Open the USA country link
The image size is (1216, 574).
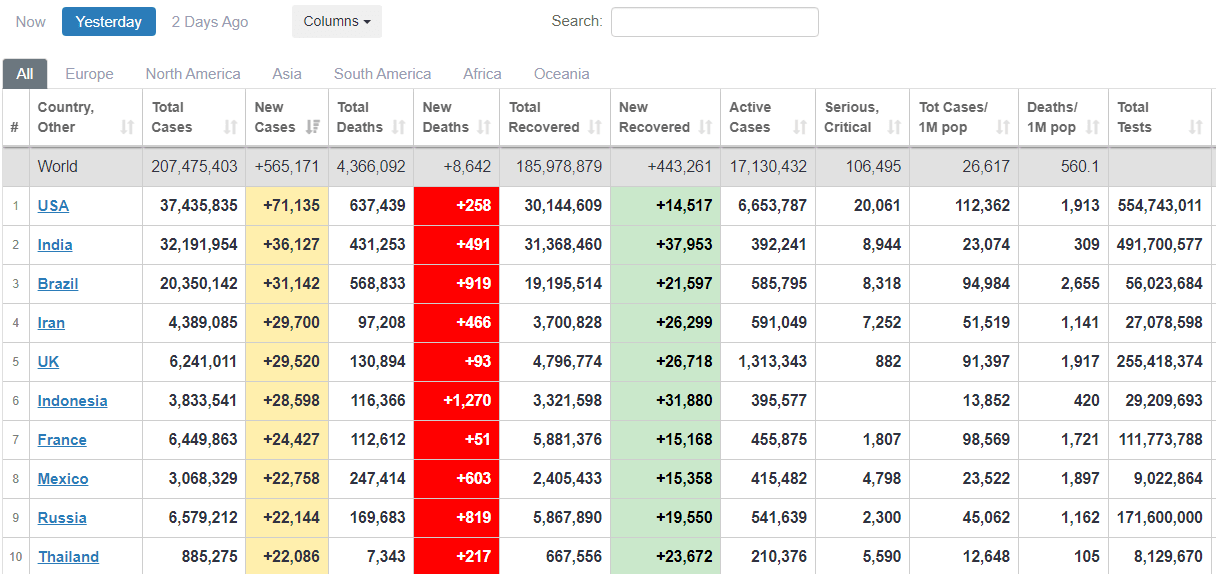(53, 206)
